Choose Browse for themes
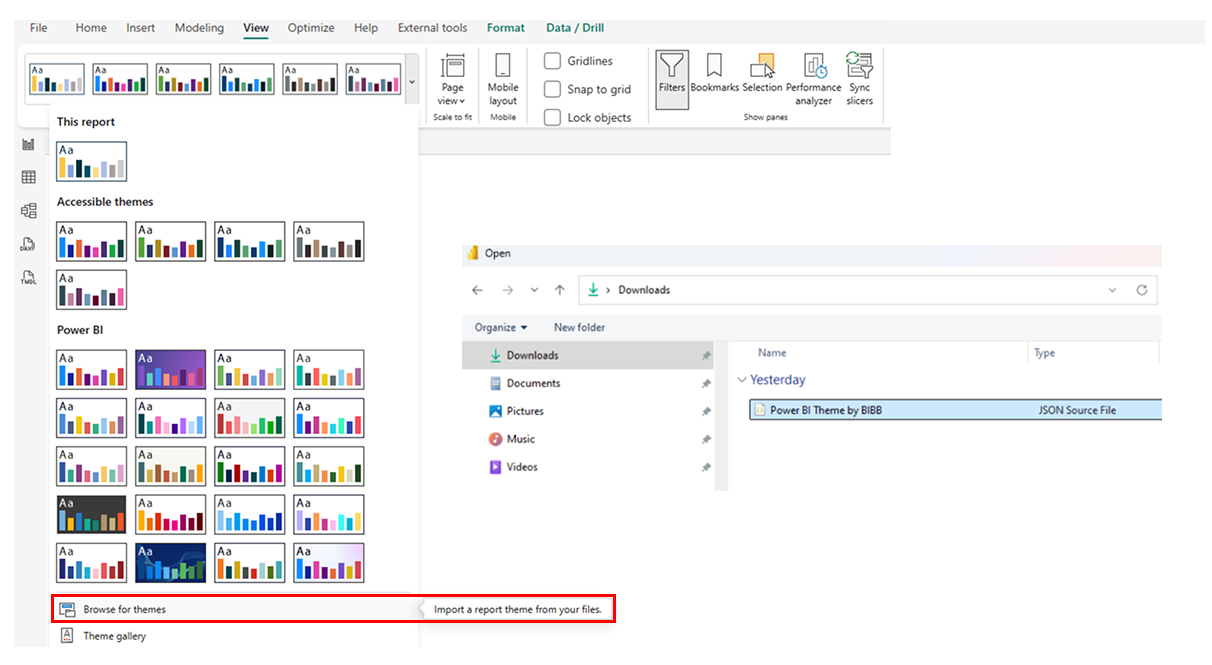This screenshot has height=665, width=1212. click(234, 609)
